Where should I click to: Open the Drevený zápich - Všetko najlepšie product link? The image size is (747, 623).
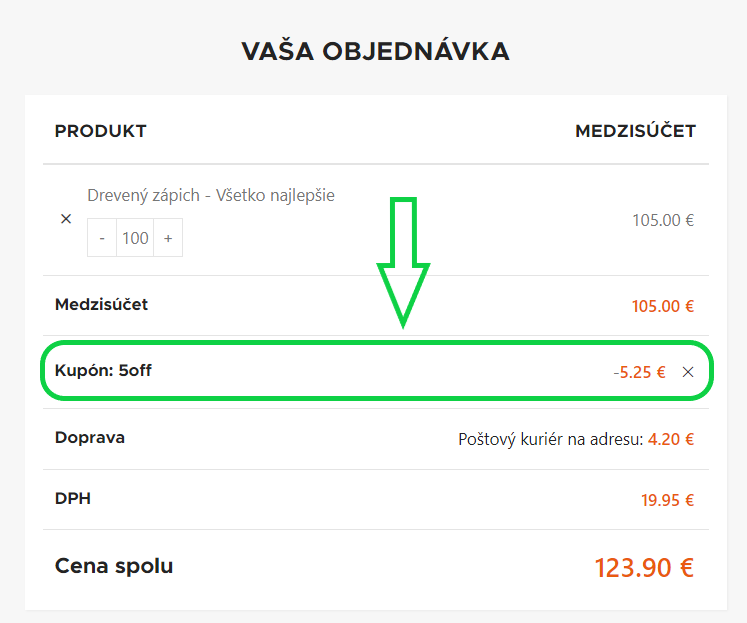[211, 195]
